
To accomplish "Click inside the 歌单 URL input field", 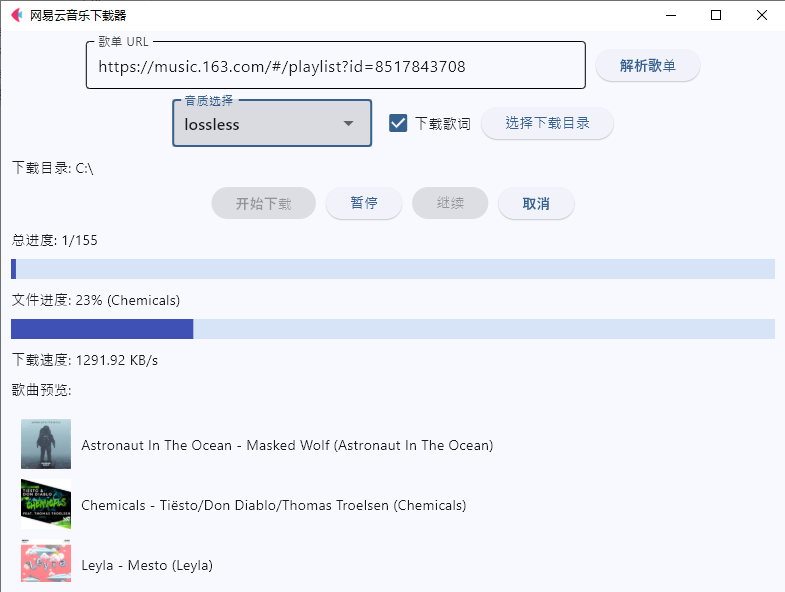I will coord(335,66).
